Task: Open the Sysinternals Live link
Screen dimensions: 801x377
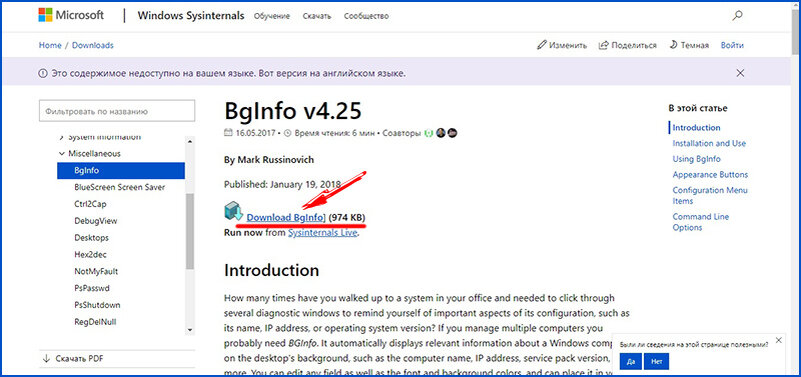Action: coord(322,232)
